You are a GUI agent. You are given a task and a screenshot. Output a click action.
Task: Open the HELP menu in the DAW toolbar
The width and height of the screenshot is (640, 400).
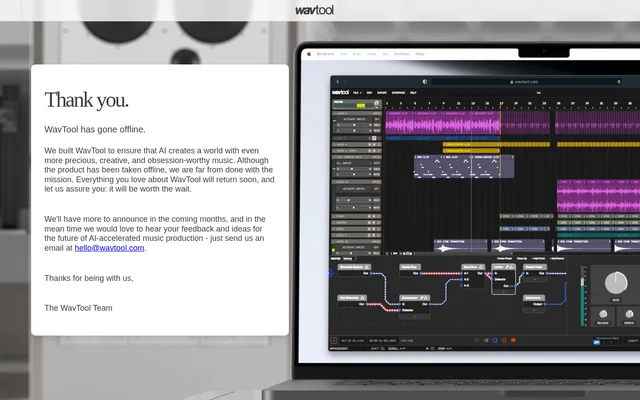(413, 93)
